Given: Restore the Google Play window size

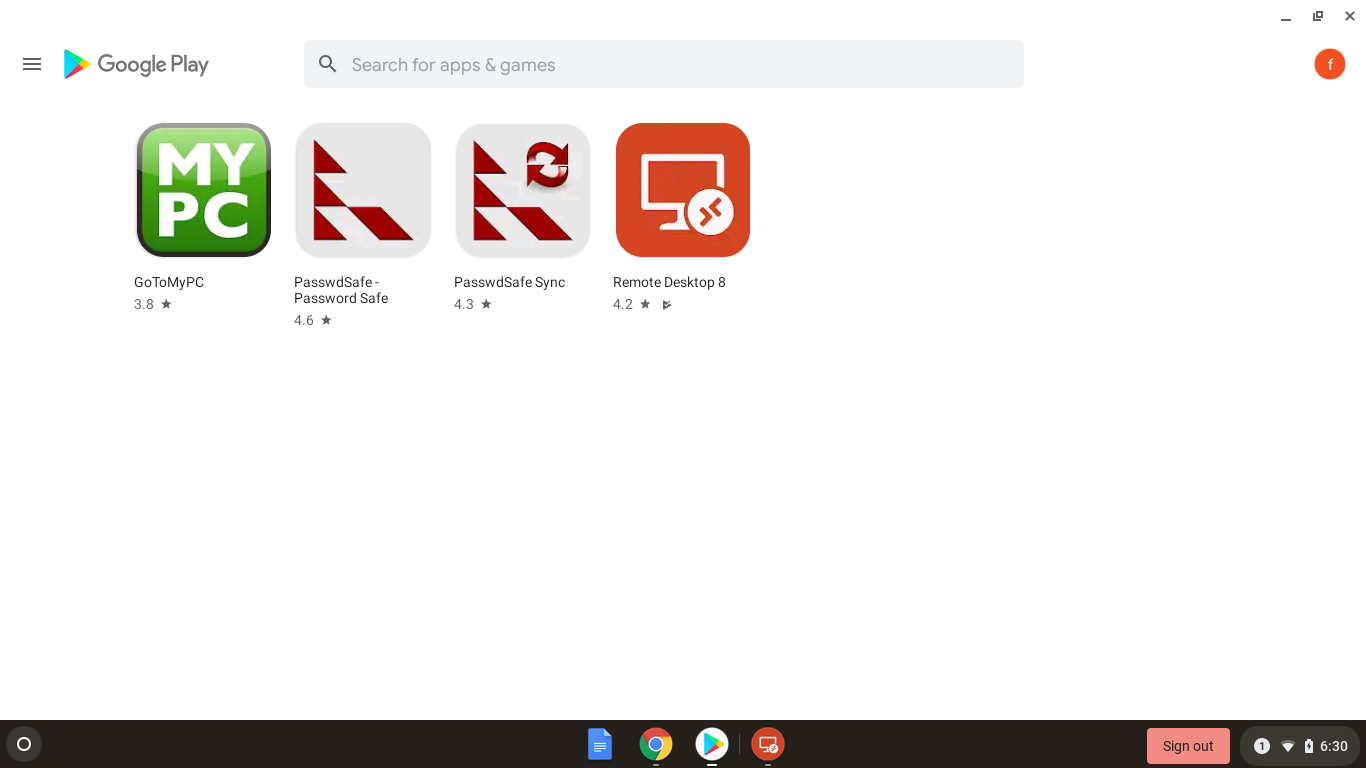Looking at the screenshot, I should 1318,16.
